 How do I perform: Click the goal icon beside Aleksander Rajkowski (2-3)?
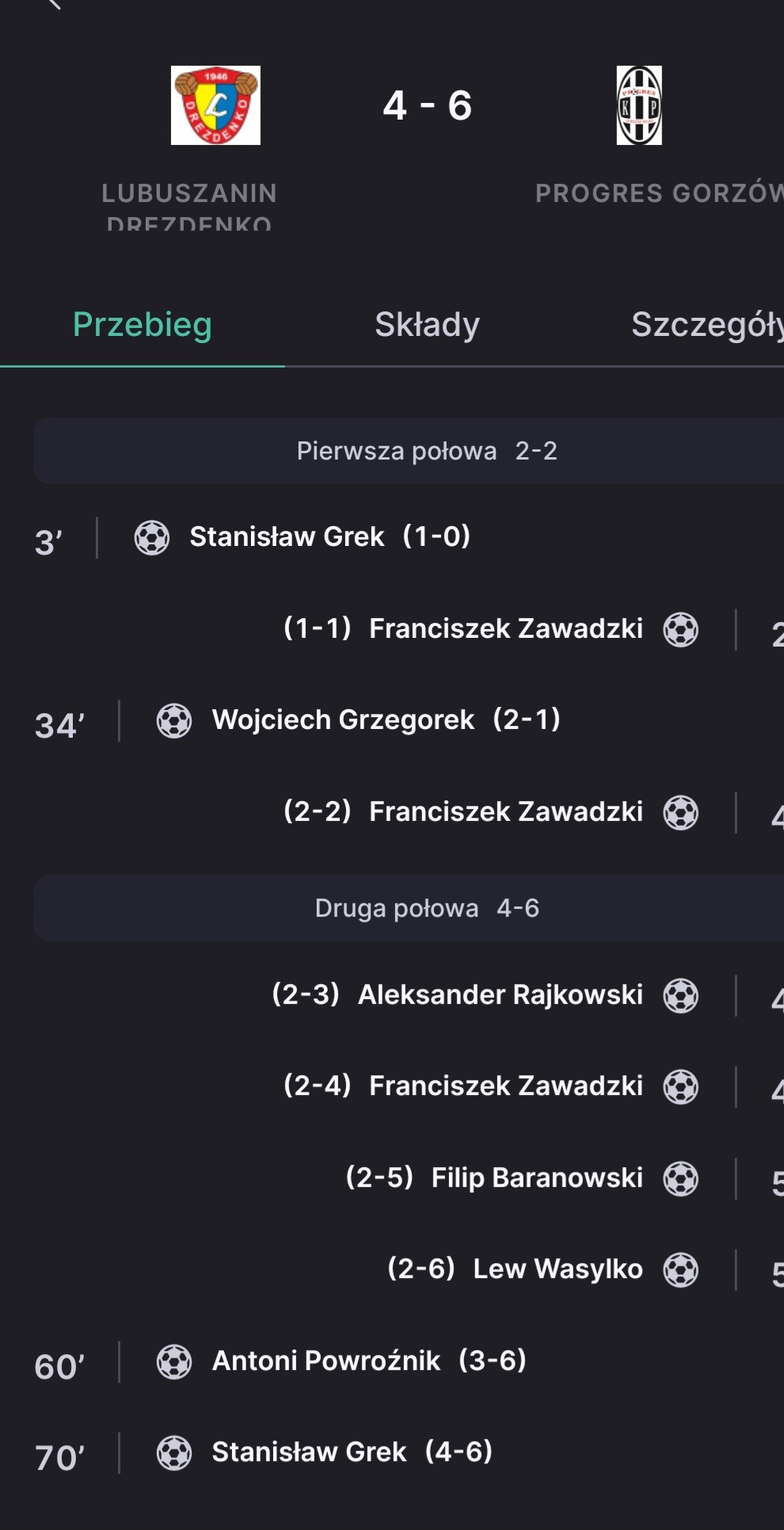[681, 996]
